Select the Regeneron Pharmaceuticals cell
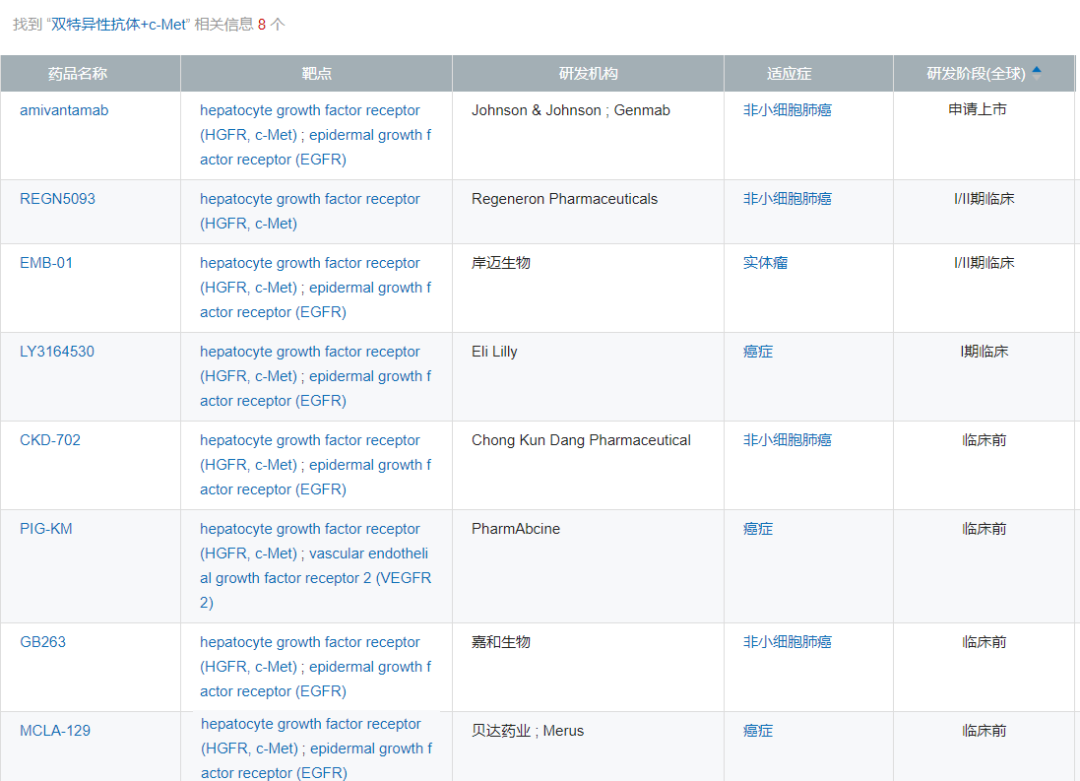Image resolution: width=1080 pixels, height=781 pixels. pos(588,212)
